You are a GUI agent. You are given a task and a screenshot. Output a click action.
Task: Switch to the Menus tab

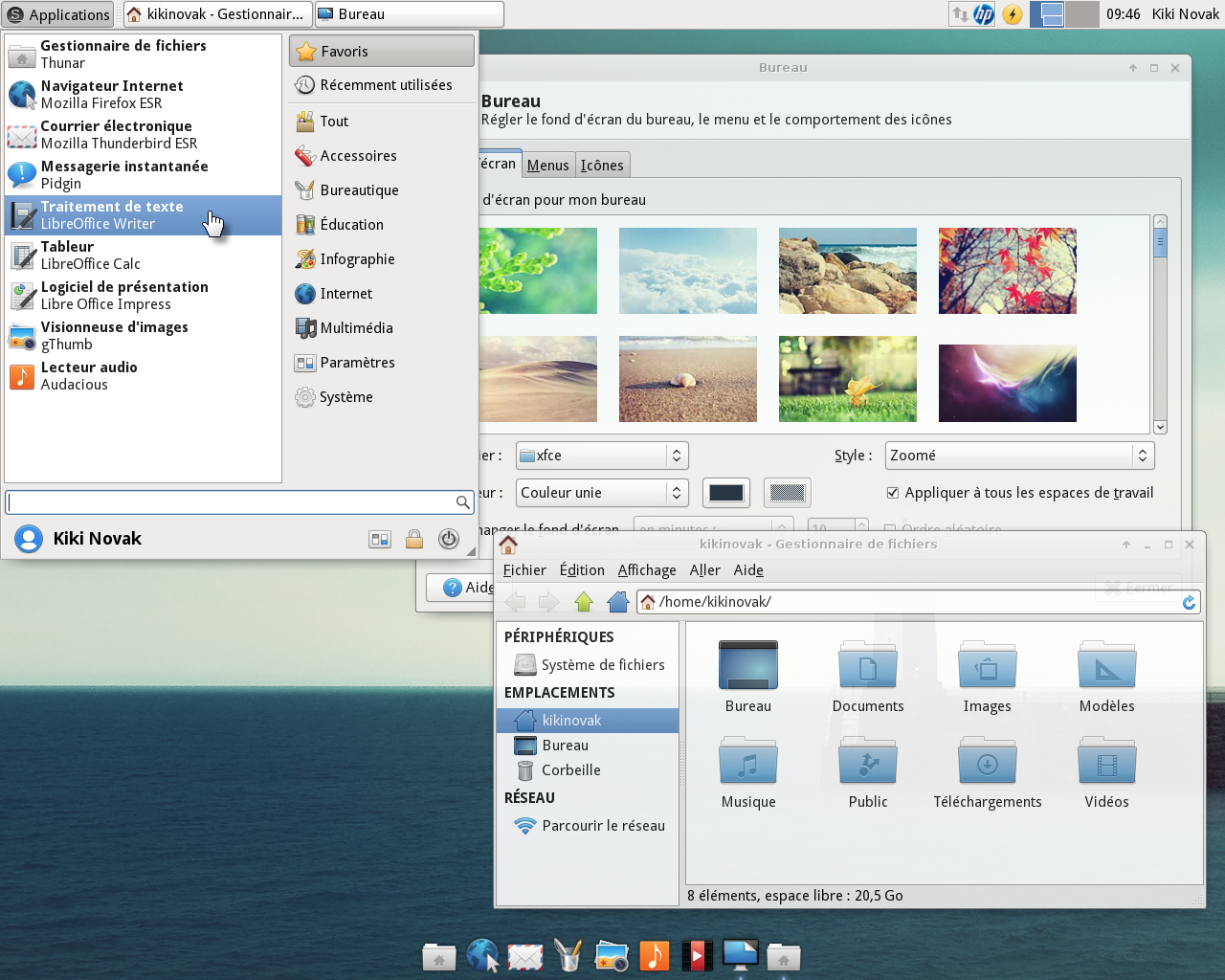click(x=548, y=165)
